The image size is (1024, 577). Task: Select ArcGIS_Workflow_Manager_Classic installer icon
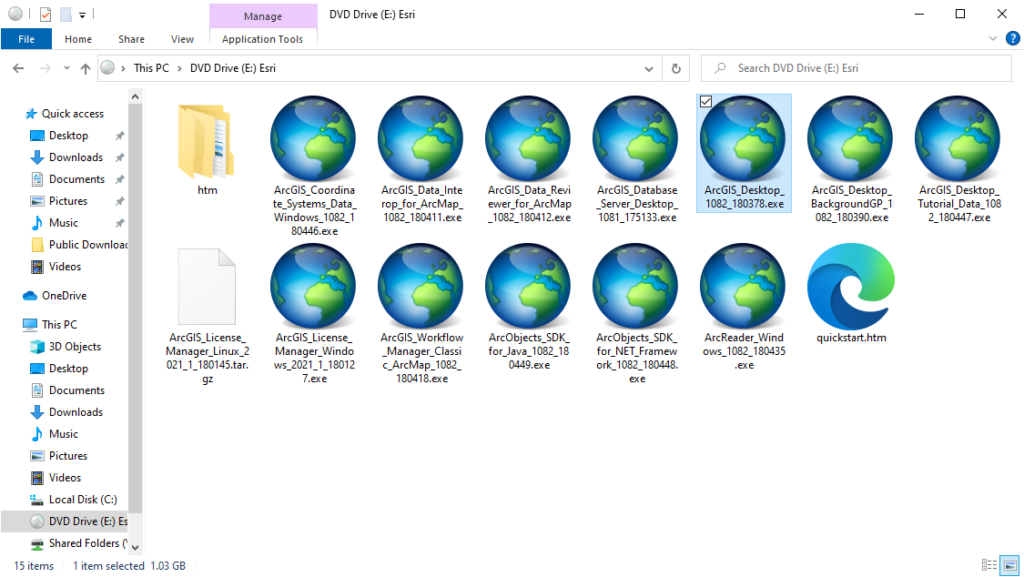click(x=421, y=286)
